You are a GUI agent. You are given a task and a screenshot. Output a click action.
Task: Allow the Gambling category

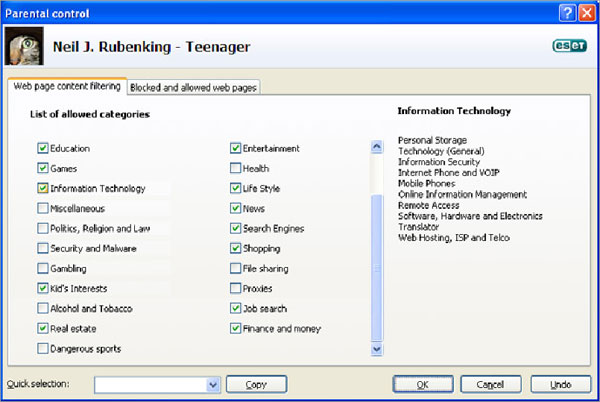click(x=42, y=268)
